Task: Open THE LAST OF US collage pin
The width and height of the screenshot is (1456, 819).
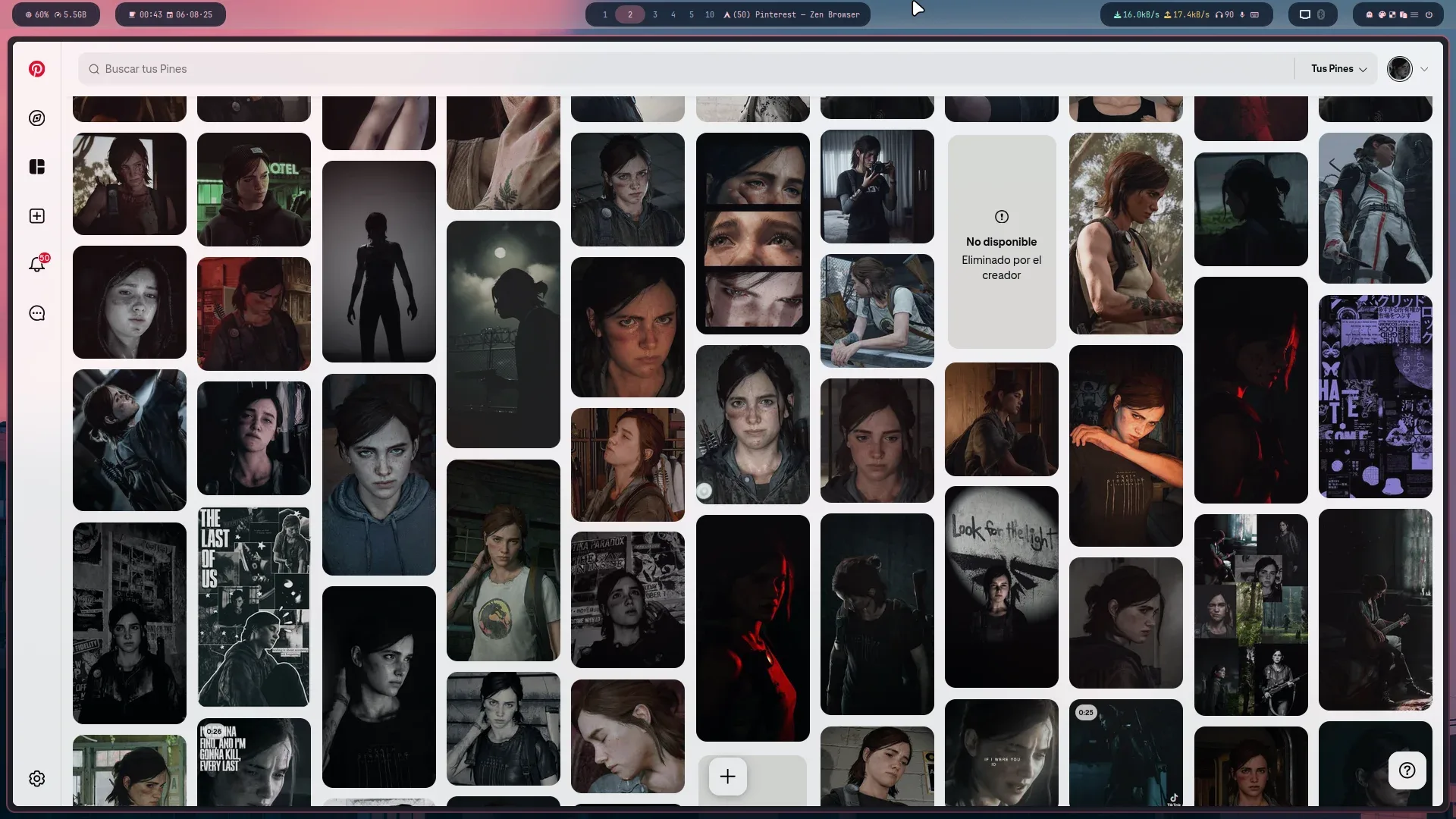Action: [x=254, y=607]
